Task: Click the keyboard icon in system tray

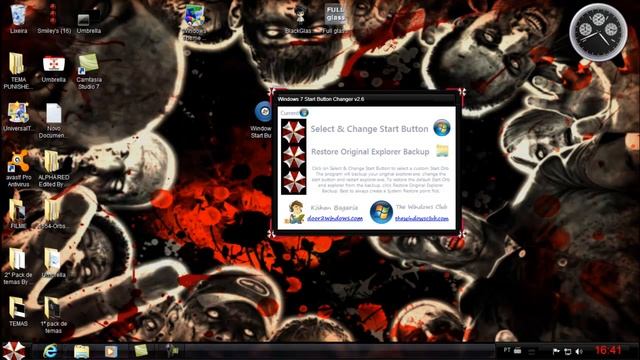Action: [x=518, y=350]
